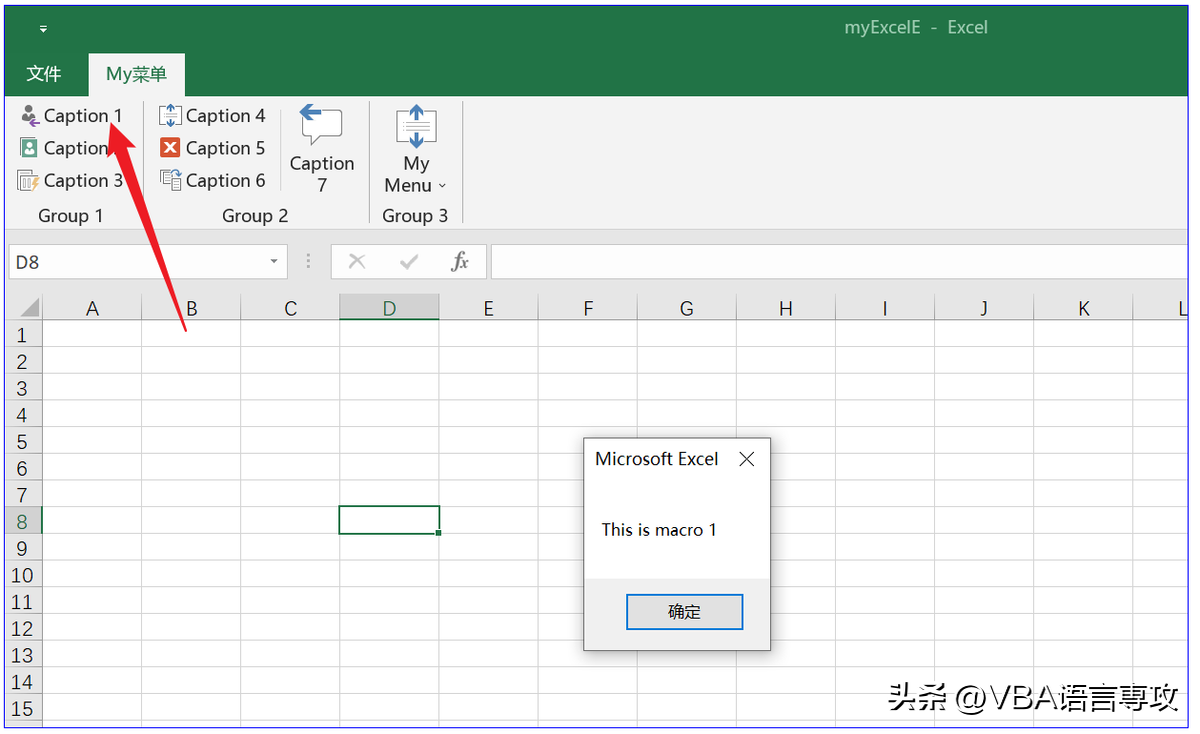Screen dimensions: 1200x734
Task: Select column G header
Action: tap(686, 308)
